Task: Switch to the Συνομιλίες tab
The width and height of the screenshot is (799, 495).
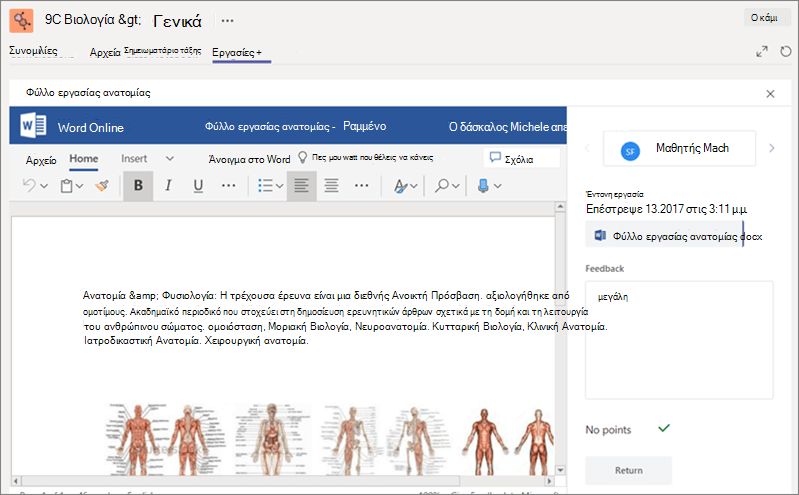Action: (34, 50)
